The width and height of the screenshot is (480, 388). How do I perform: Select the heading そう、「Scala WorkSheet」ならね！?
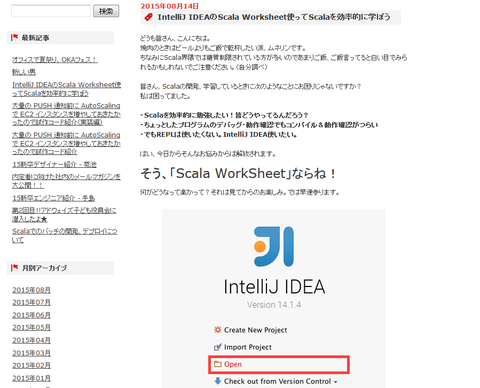pyautogui.click(x=238, y=173)
